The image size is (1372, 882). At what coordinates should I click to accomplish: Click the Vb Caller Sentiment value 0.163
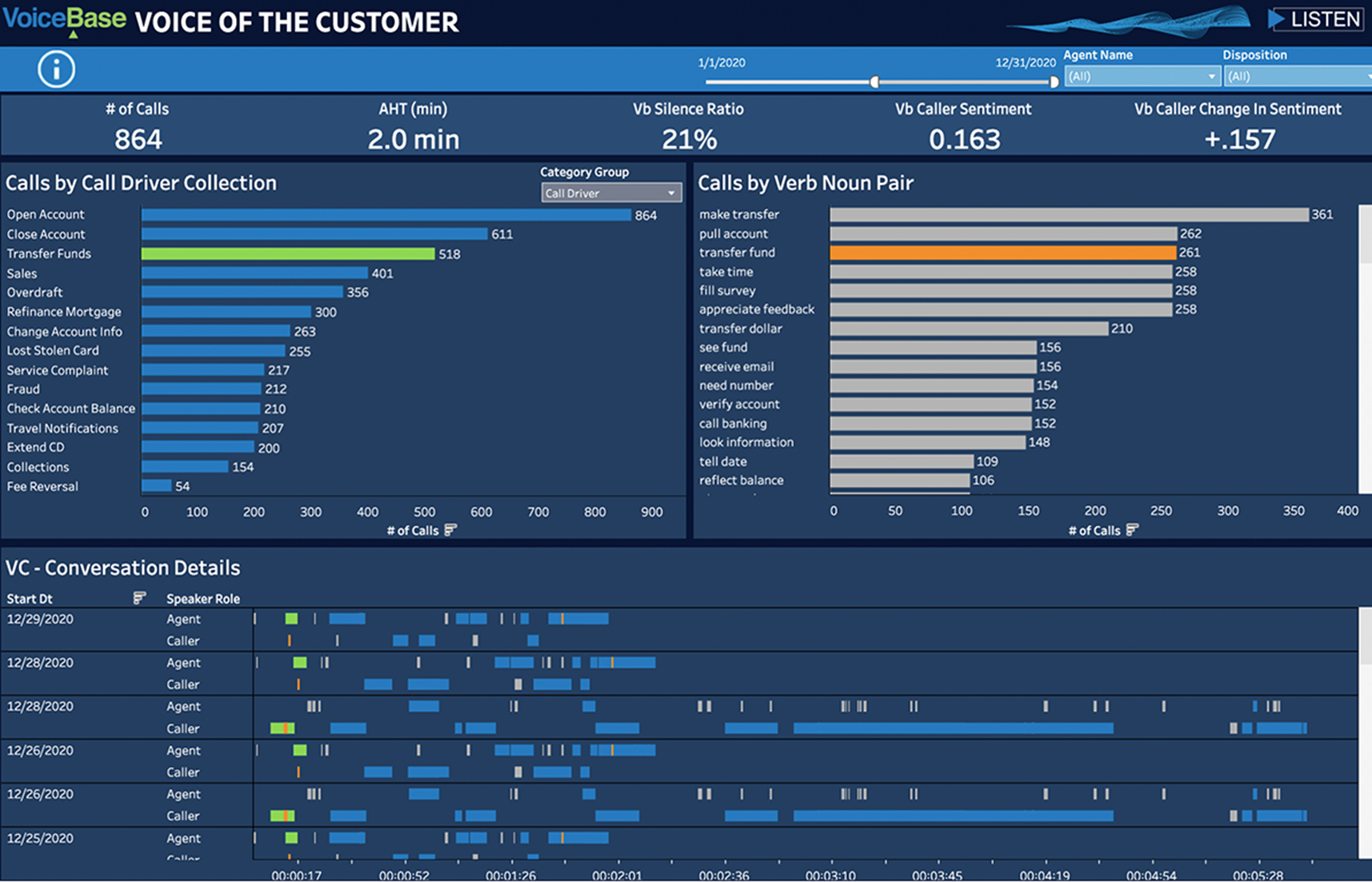point(964,139)
